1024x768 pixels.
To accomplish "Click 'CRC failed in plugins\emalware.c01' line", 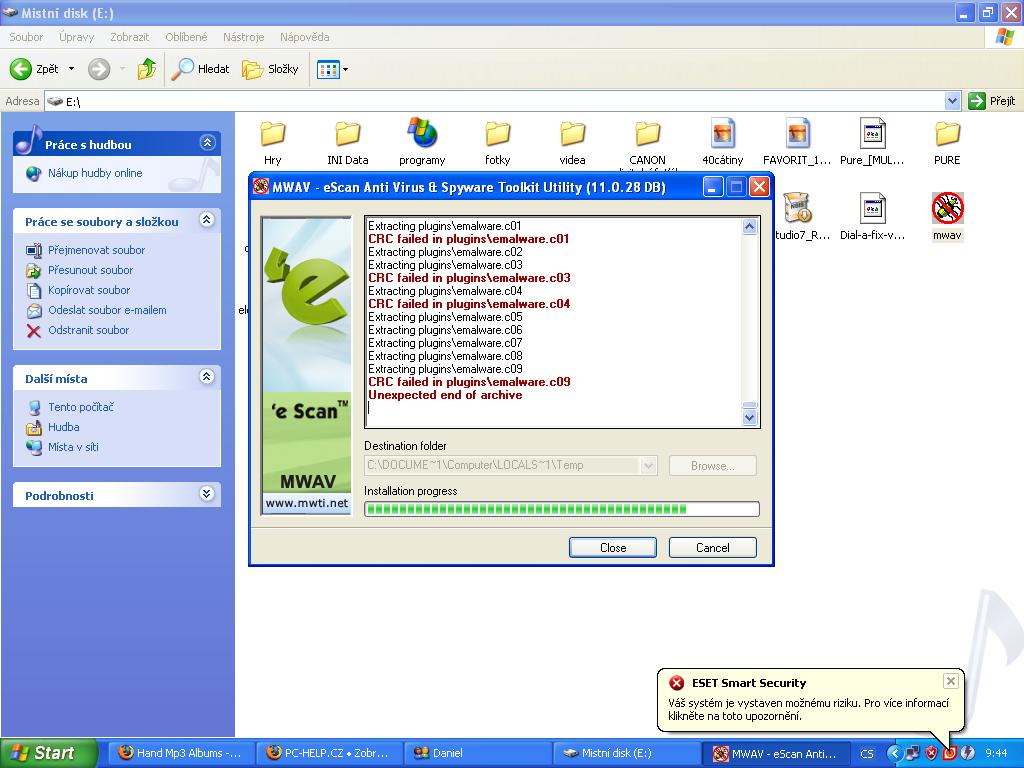I will [468, 239].
